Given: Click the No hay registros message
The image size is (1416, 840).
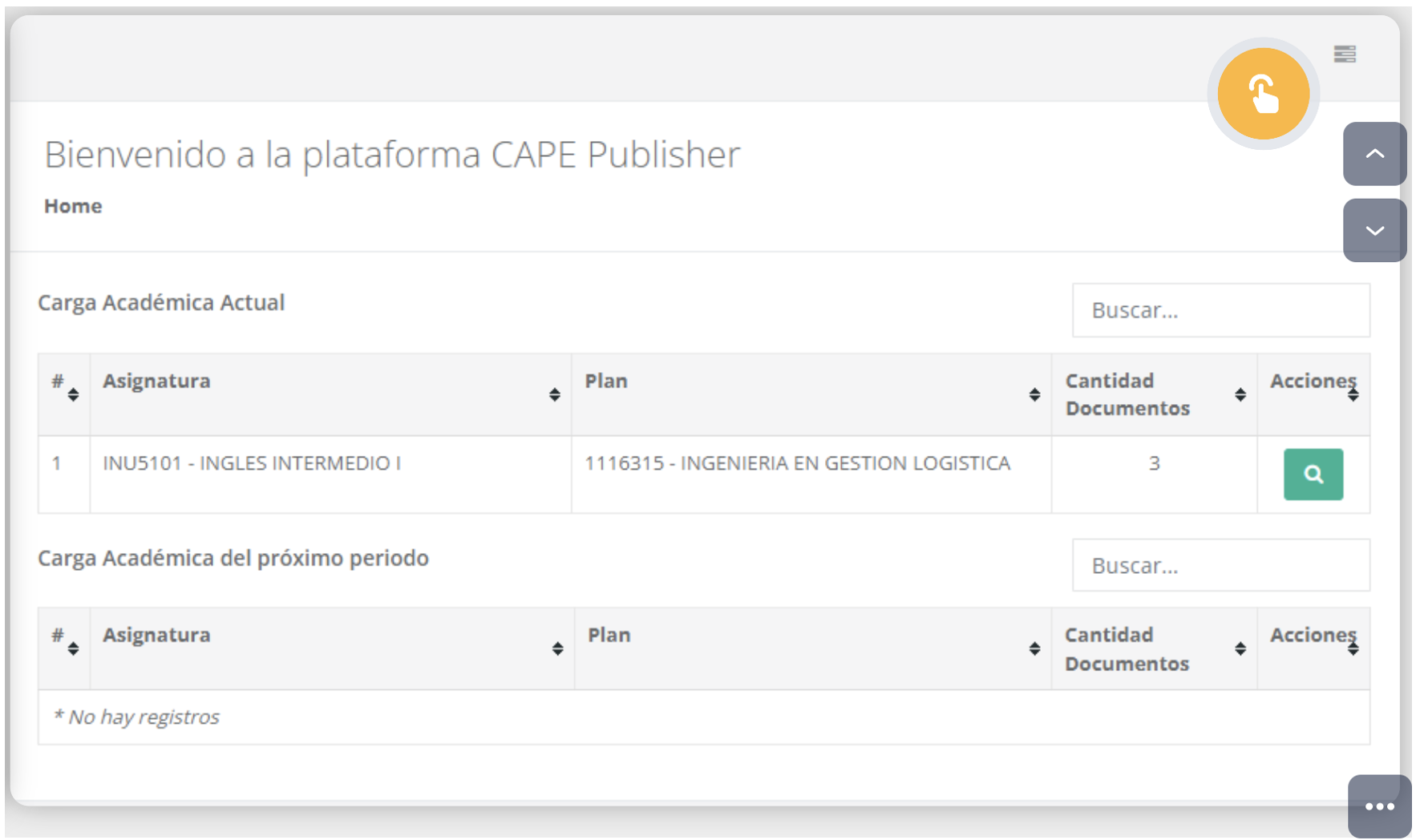Looking at the screenshot, I should (136, 717).
